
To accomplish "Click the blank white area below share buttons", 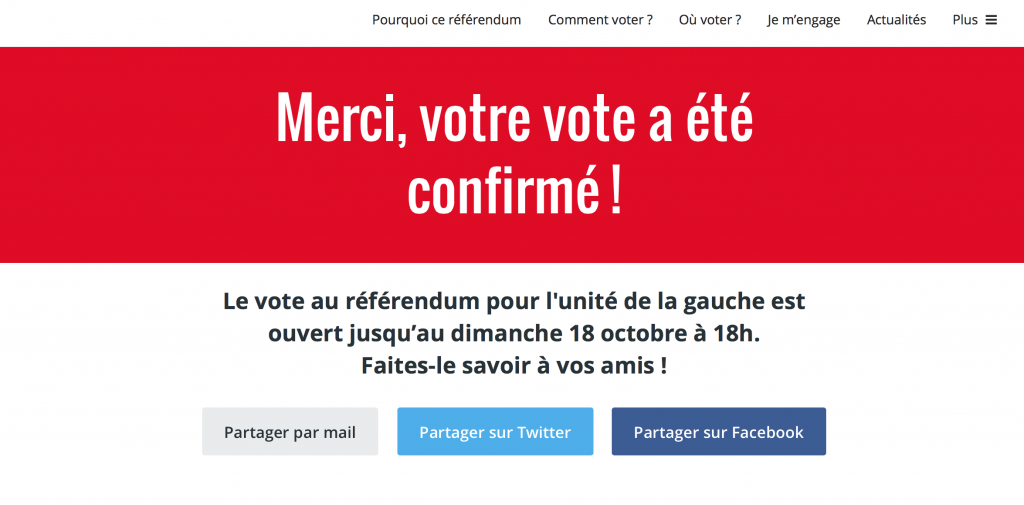I will pos(512,483).
